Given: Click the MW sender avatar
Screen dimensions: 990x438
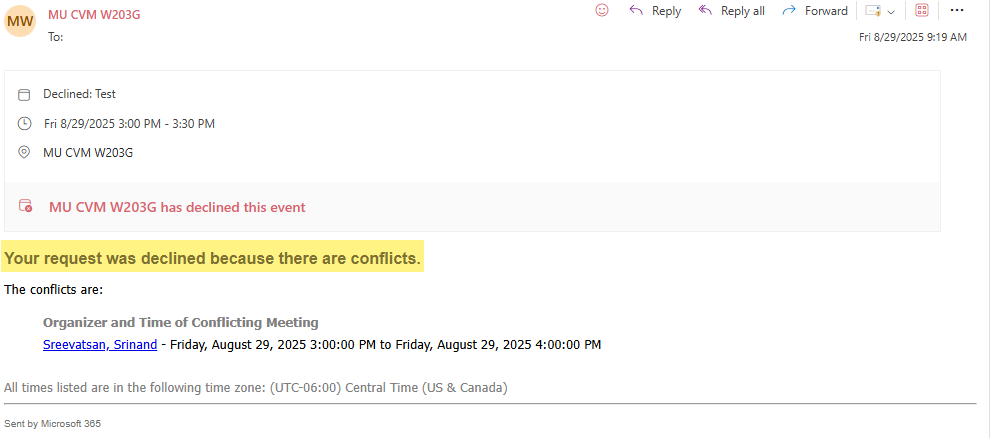Looking at the screenshot, I should pyautogui.click(x=20, y=19).
